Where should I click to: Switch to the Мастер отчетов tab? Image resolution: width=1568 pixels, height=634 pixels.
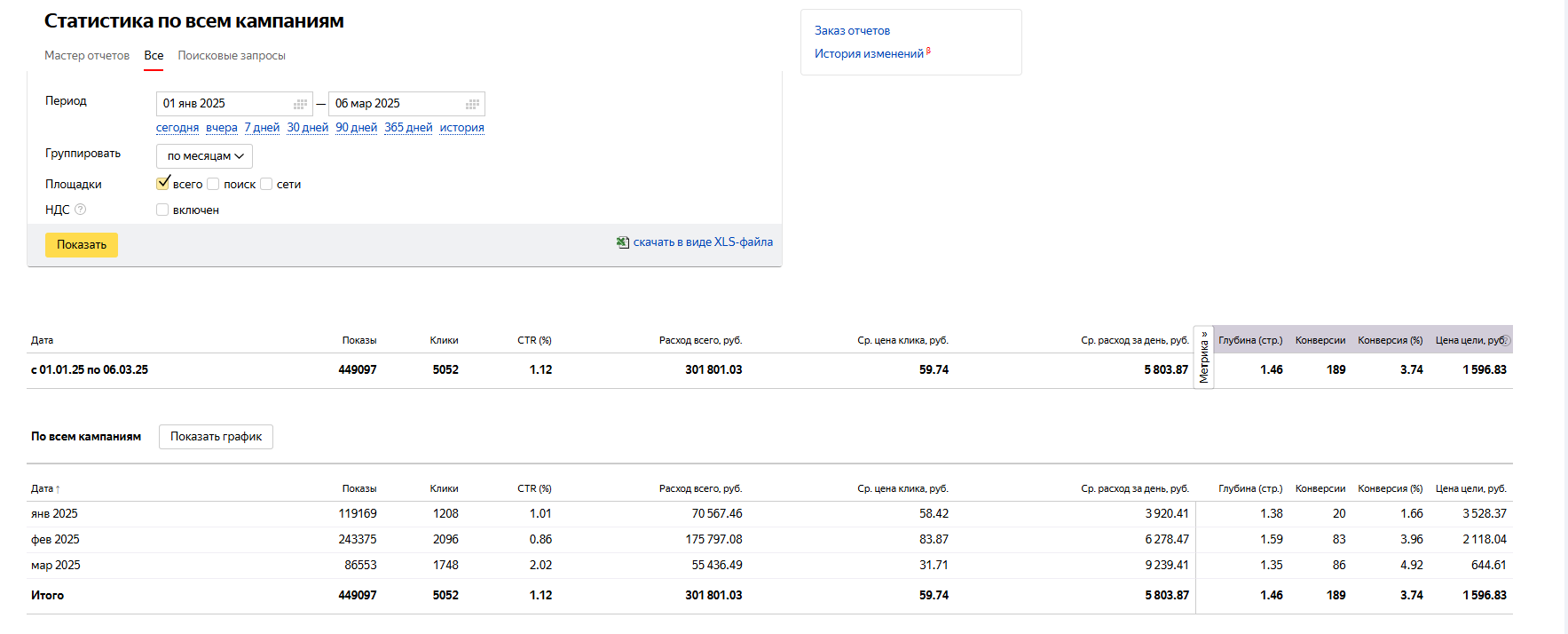click(x=87, y=55)
